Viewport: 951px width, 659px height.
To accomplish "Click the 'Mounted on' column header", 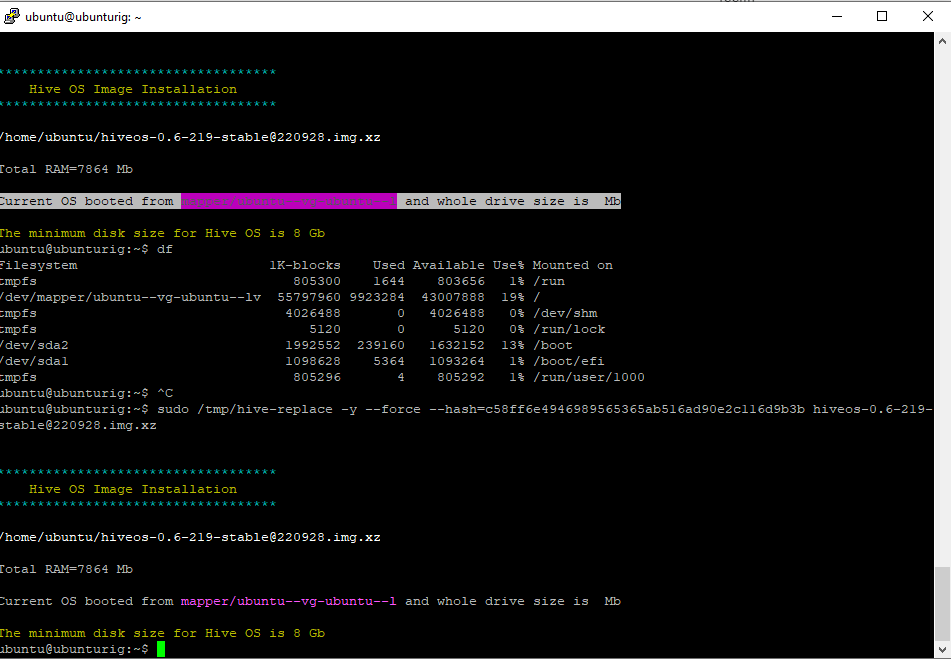I will [573, 266].
